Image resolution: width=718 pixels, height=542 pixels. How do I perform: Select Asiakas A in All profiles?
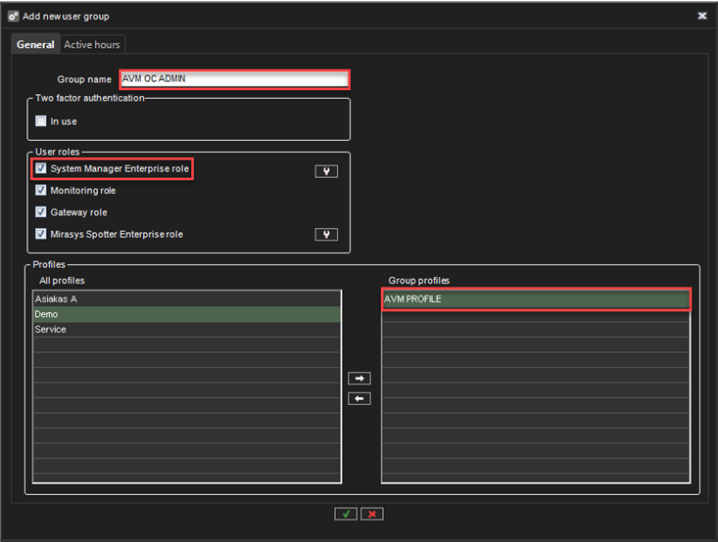(187, 298)
